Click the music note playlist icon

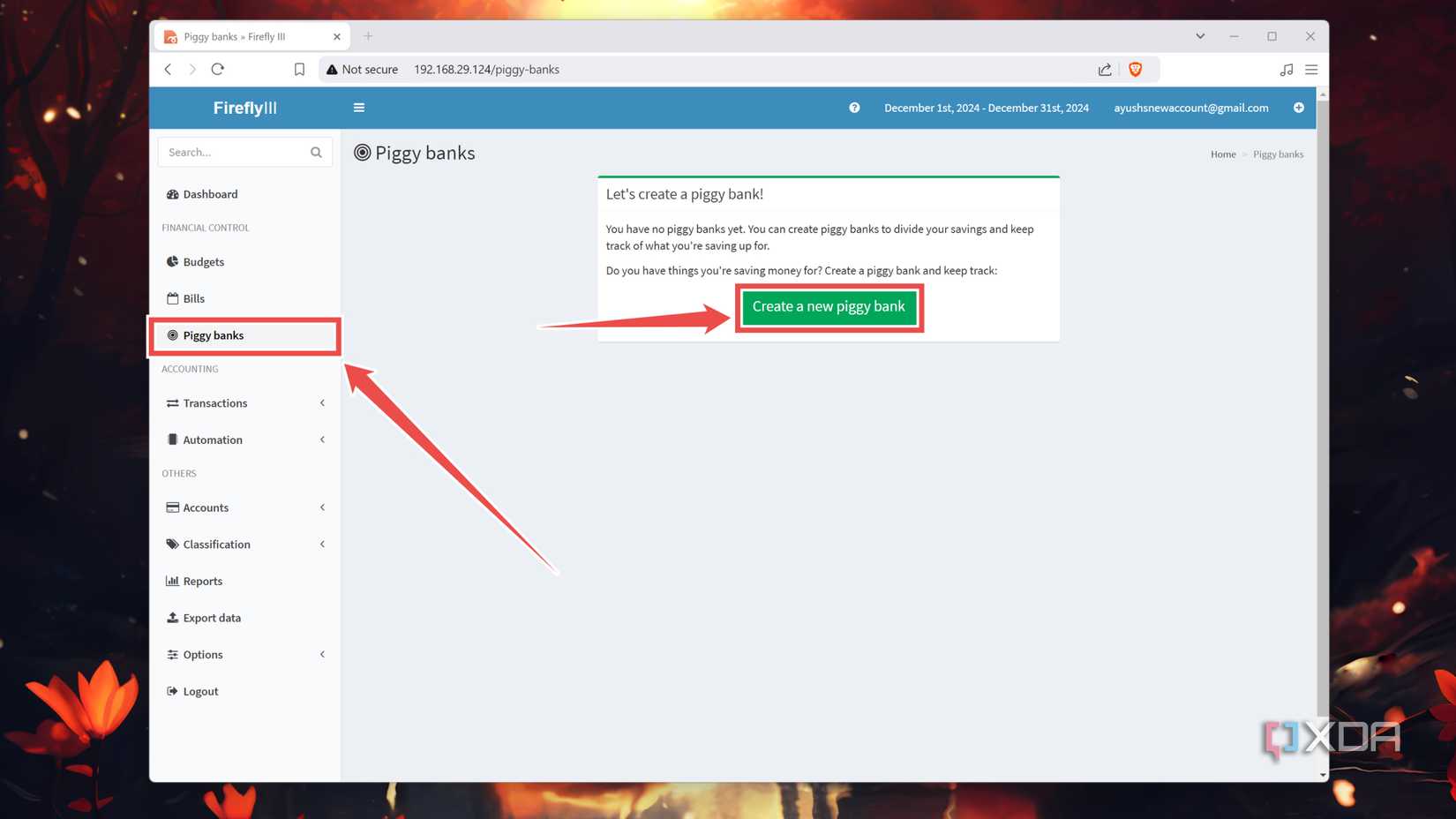[1287, 69]
